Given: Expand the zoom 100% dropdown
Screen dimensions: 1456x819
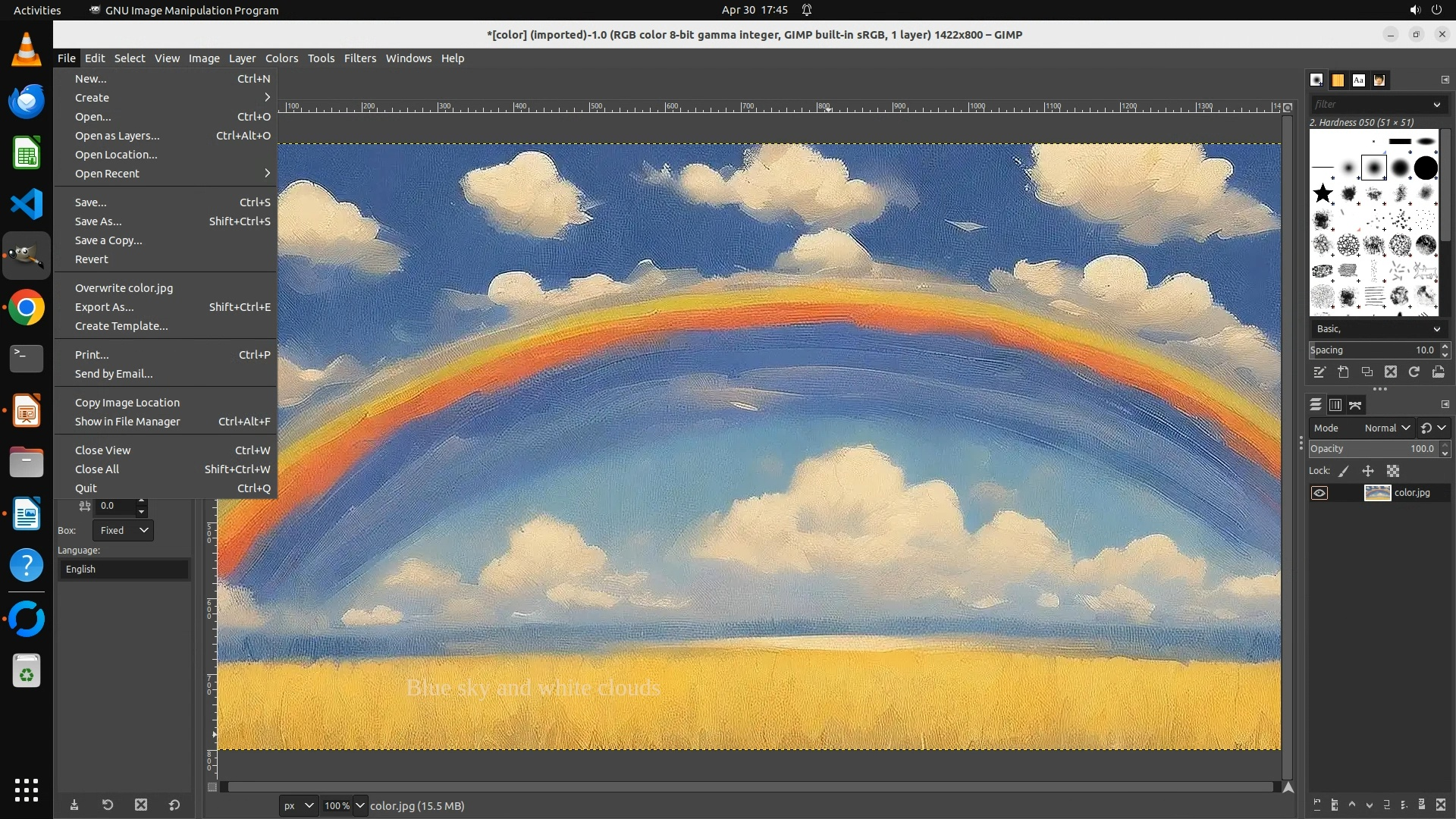Looking at the screenshot, I should click(360, 805).
